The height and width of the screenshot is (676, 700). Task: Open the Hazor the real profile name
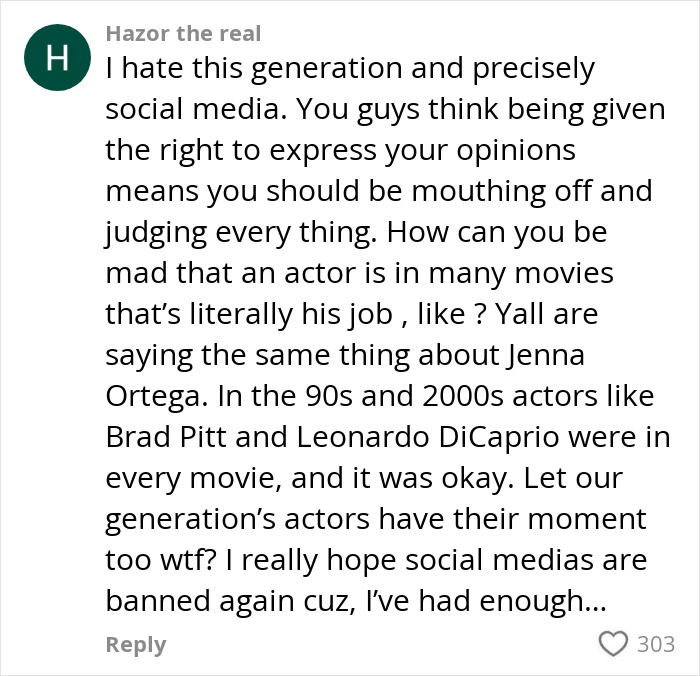pos(183,34)
